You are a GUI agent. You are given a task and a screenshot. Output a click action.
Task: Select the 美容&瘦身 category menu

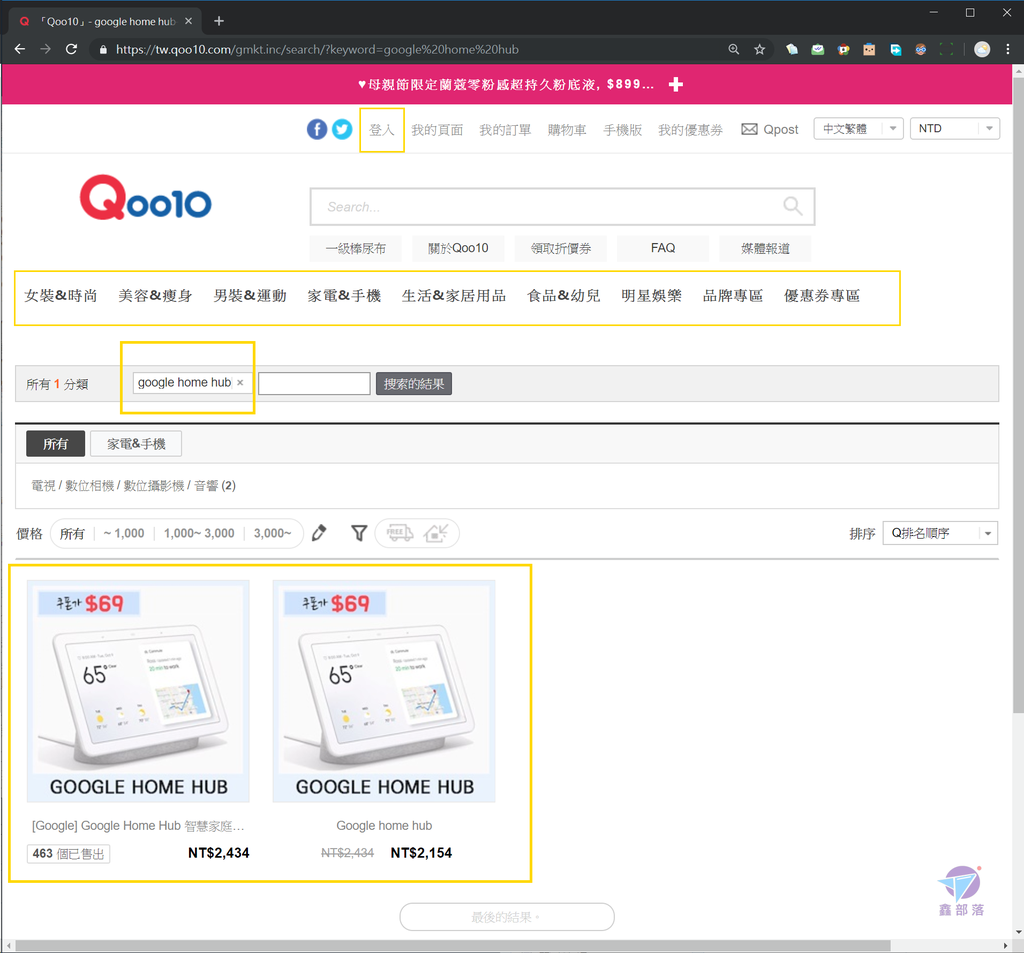[x=155, y=296]
